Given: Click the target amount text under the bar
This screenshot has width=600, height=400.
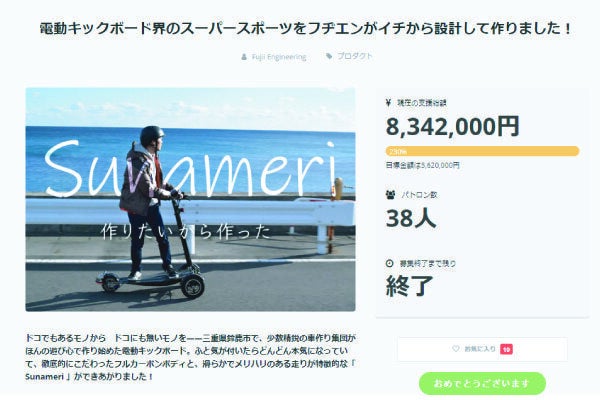Looking at the screenshot, I should tap(422, 165).
